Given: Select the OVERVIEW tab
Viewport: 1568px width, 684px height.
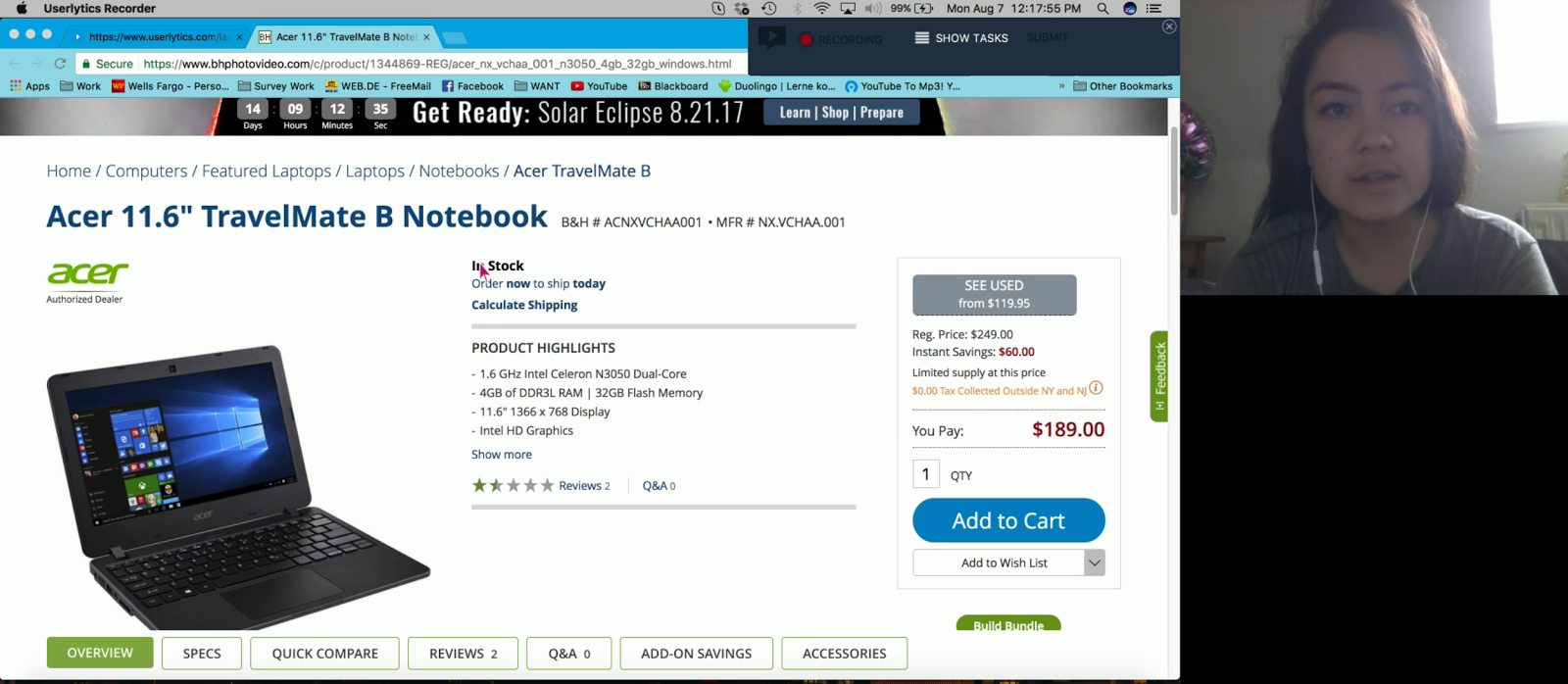Looking at the screenshot, I should [x=100, y=653].
